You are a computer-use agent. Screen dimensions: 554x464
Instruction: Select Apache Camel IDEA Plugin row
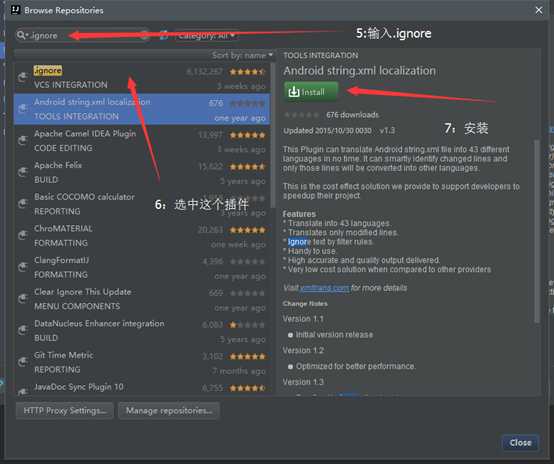point(142,141)
